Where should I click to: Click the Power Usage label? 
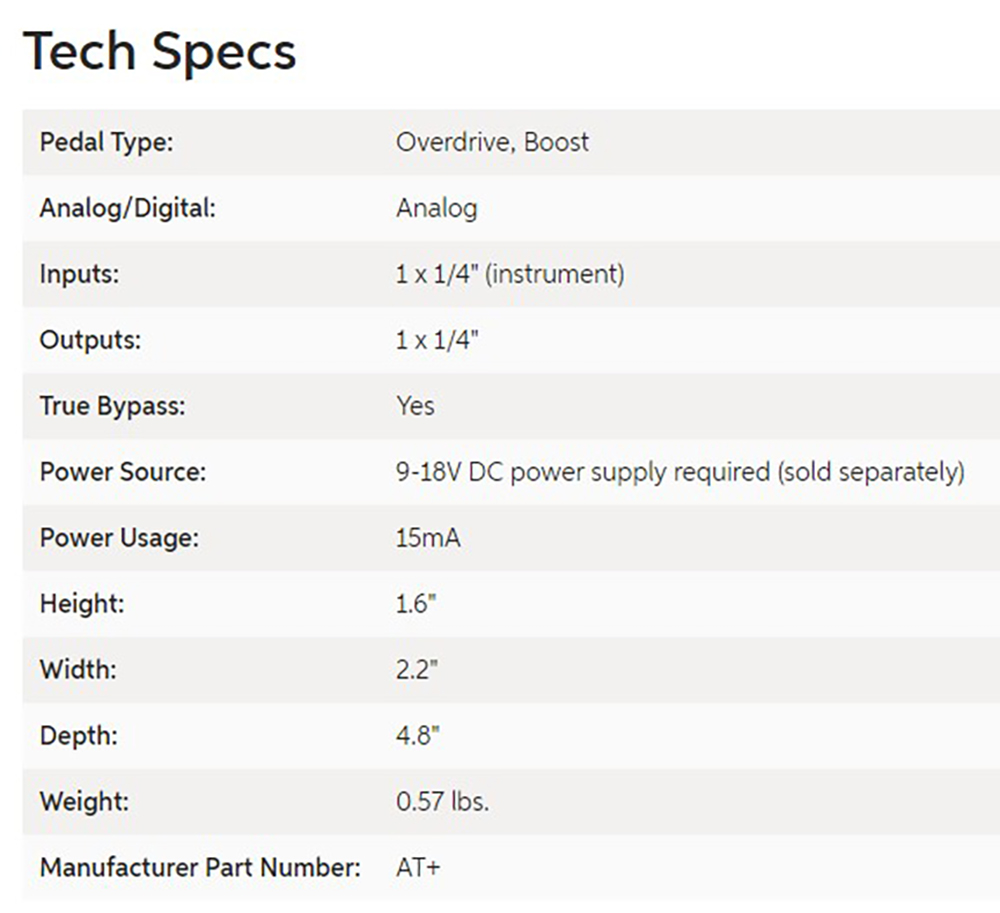tap(119, 538)
